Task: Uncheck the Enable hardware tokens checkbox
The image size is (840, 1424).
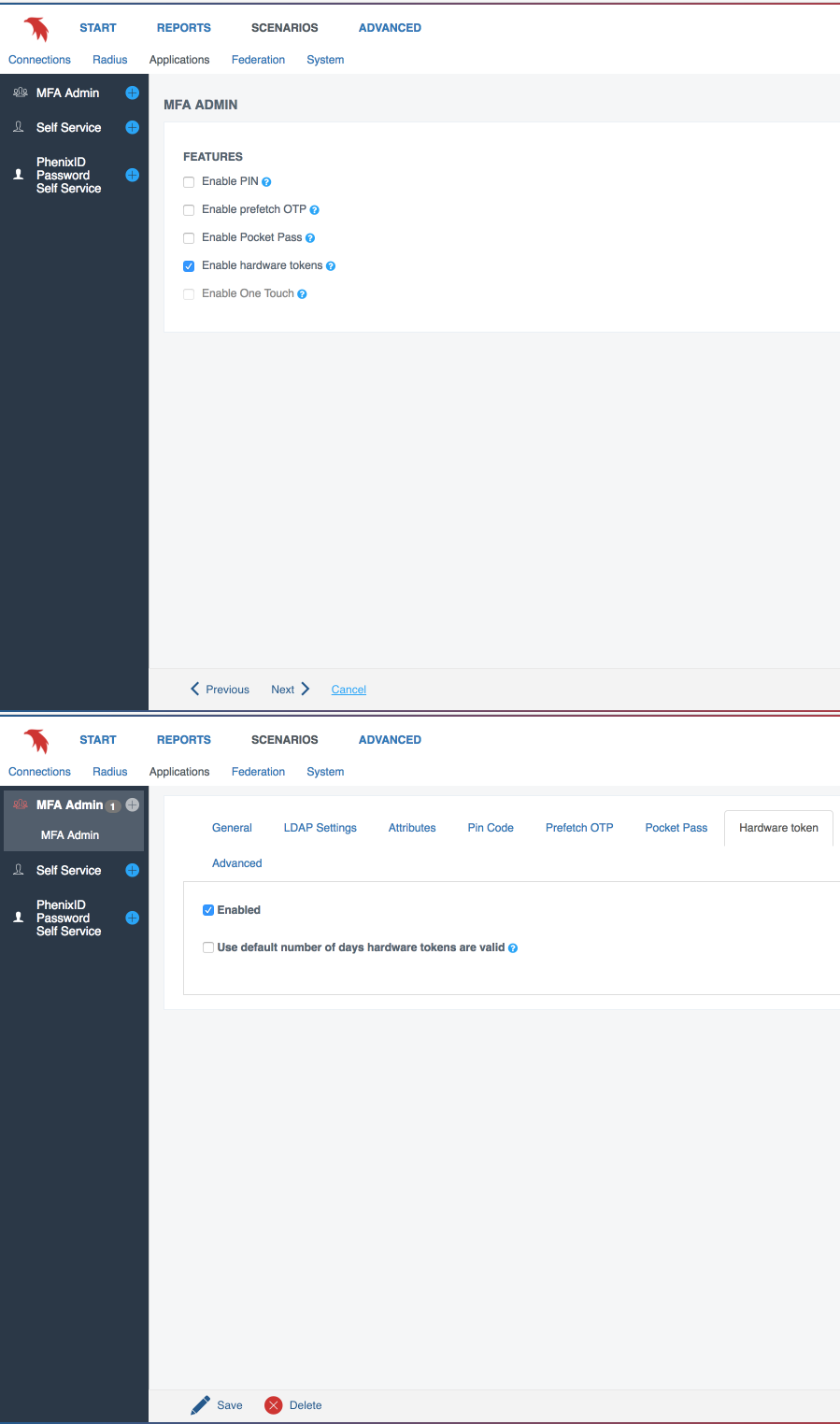Action: point(189,266)
